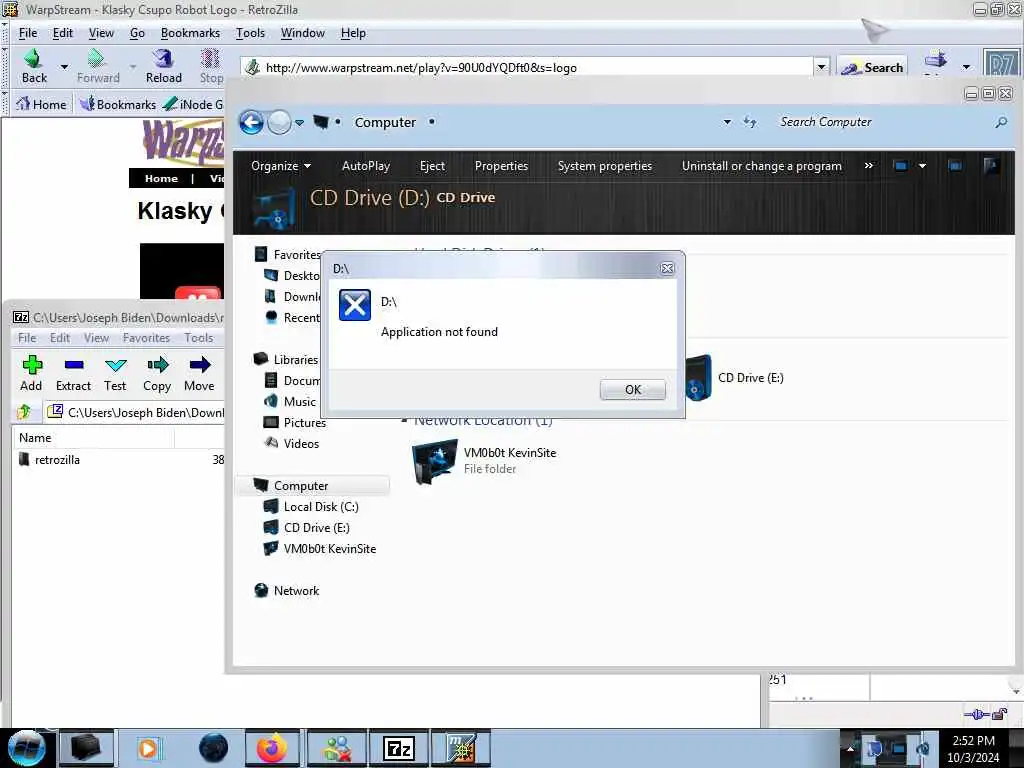Open the address bar history dropdown in Explorer
Screen dimensions: 1024x768
click(x=727, y=122)
